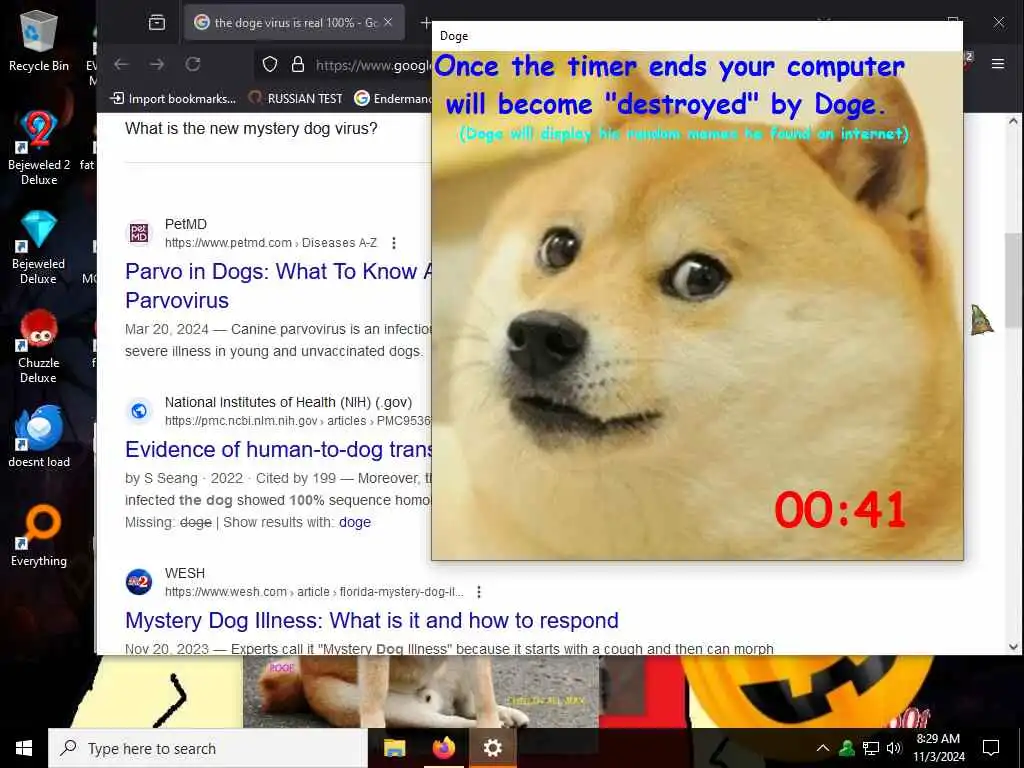
Task: Click Firefox back arrow button
Action: [121, 64]
